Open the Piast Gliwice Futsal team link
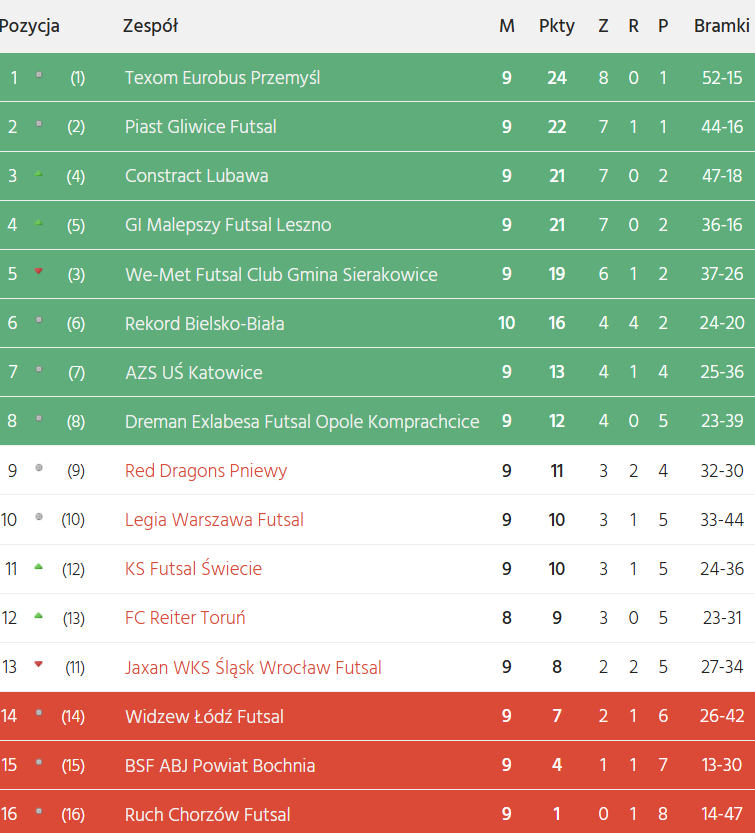Viewport: 755px width, 833px height. point(200,127)
